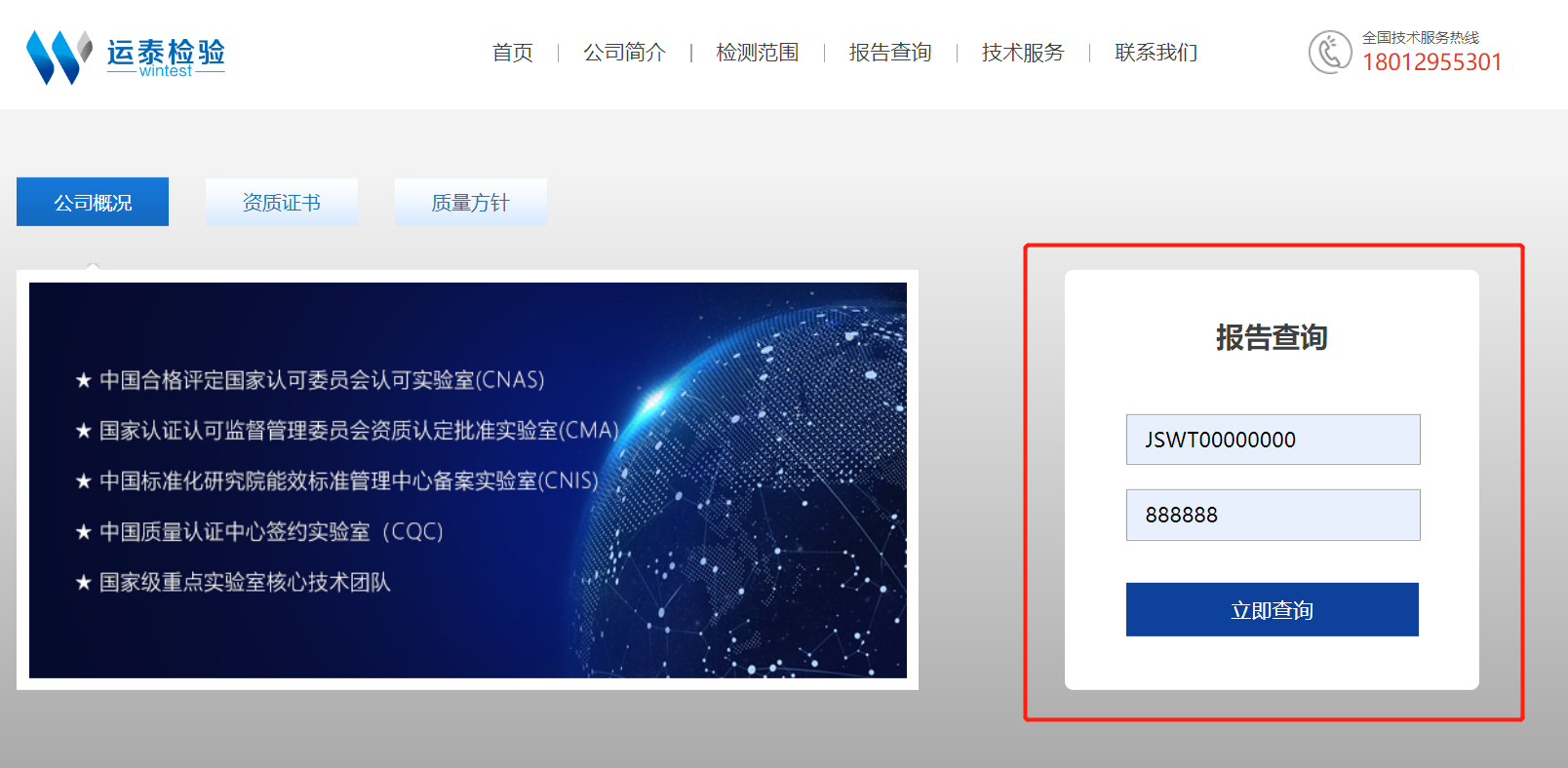Click the star beside the CNAS line
The height and width of the screenshot is (768, 1568).
(x=84, y=380)
